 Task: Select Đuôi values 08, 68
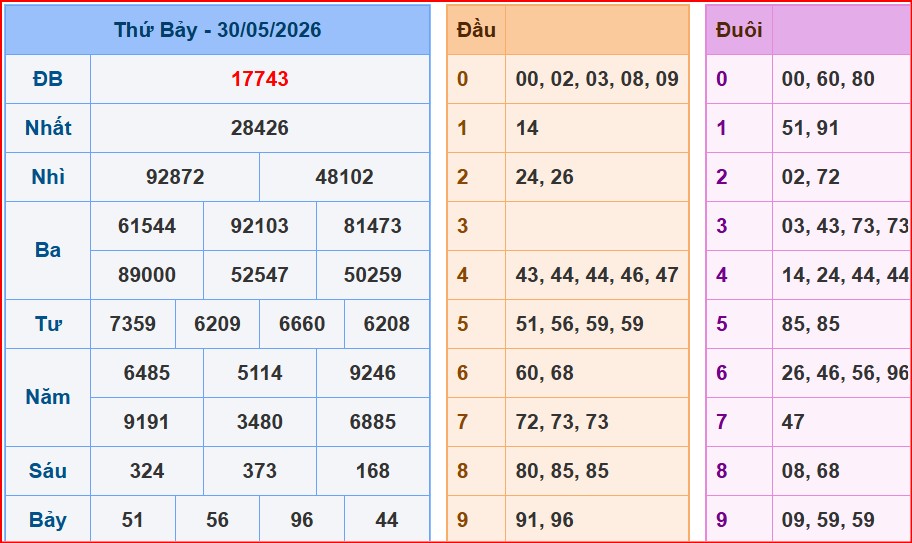tap(810, 471)
